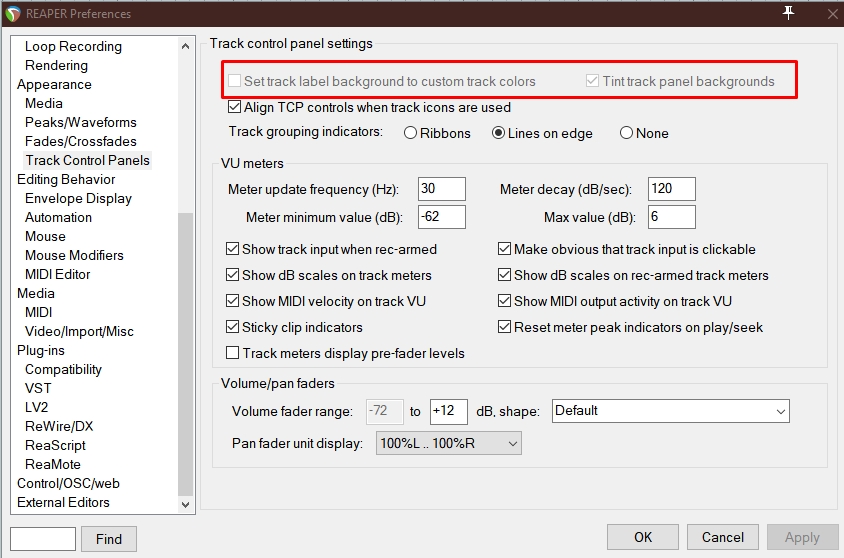Open LV2 plug-in preferences page

point(37,407)
